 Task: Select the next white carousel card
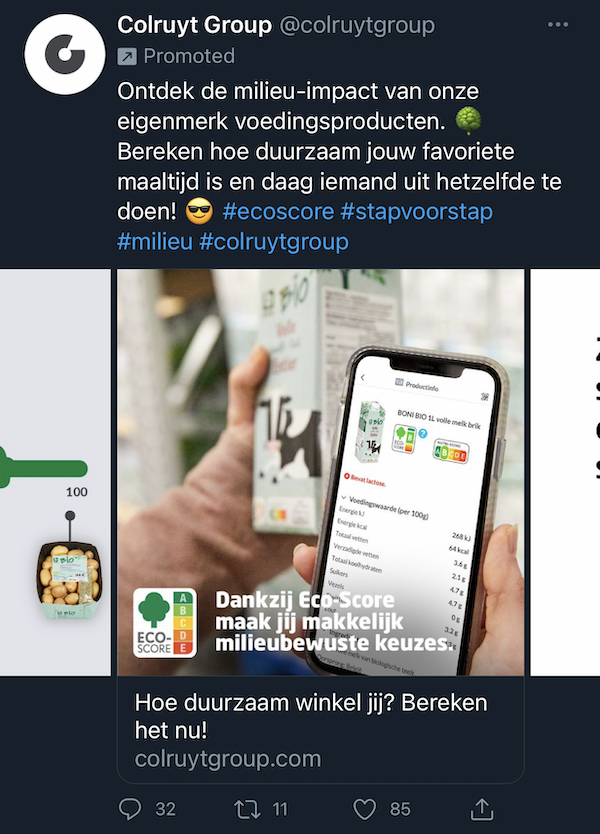(x=565, y=472)
